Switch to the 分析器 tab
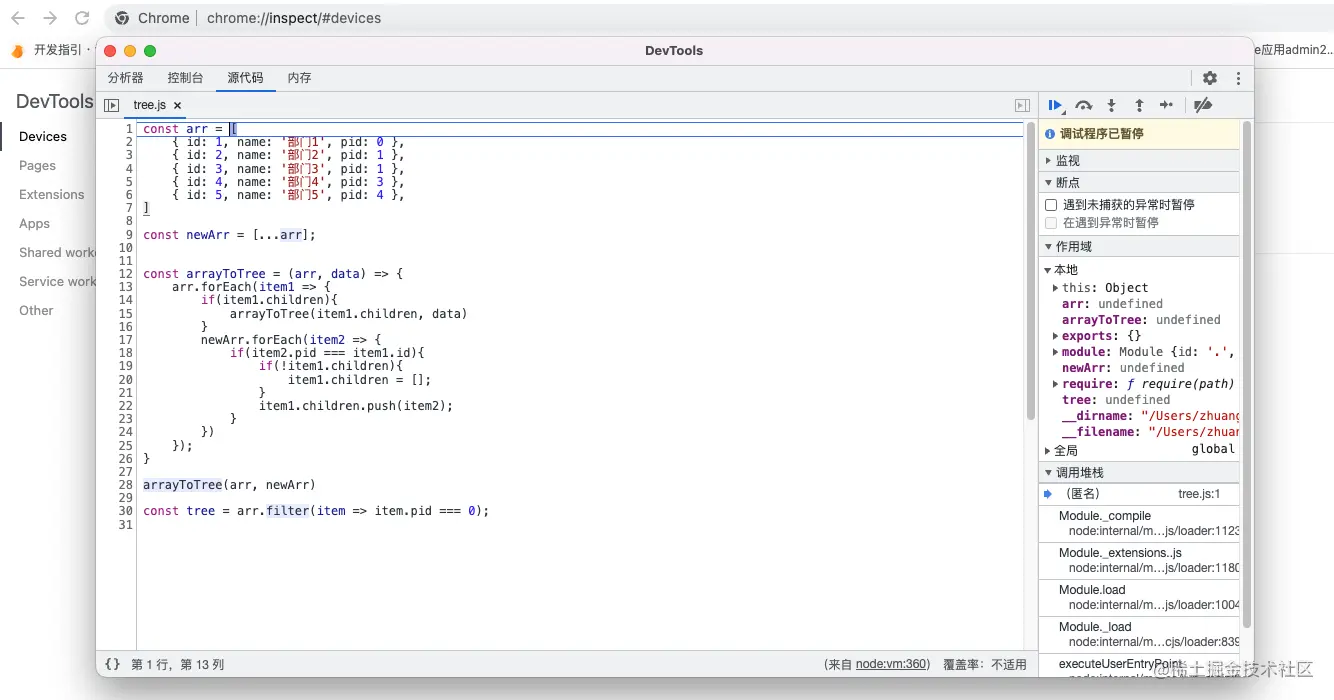 tap(125, 78)
